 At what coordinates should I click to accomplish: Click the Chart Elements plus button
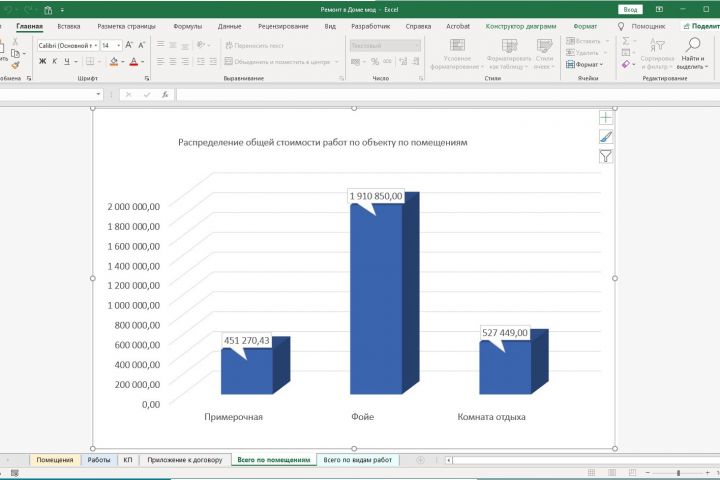(x=606, y=118)
